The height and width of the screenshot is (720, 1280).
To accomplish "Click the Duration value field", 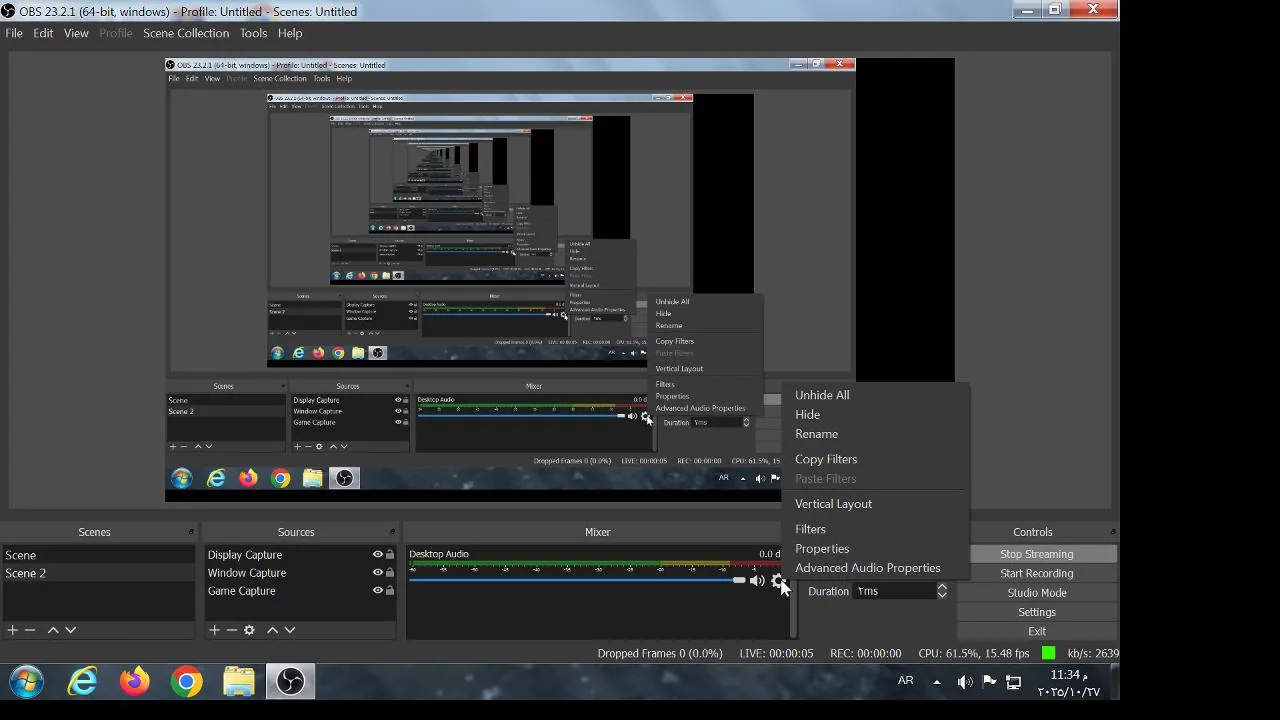I will click(x=894, y=591).
